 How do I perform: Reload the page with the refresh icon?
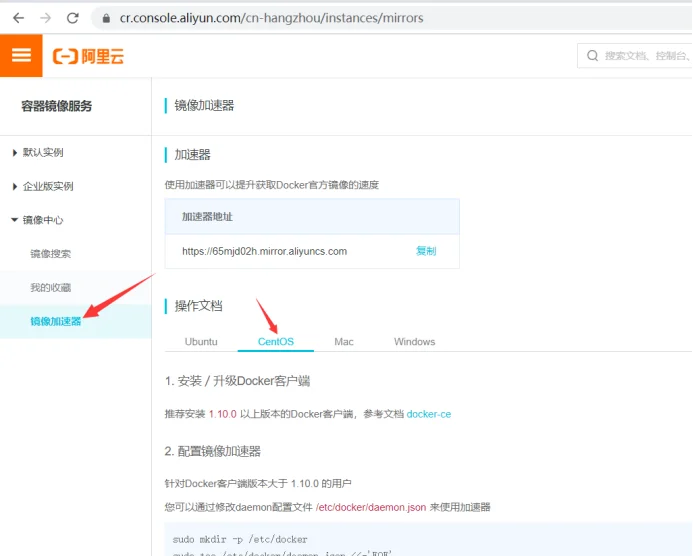(72, 18)
